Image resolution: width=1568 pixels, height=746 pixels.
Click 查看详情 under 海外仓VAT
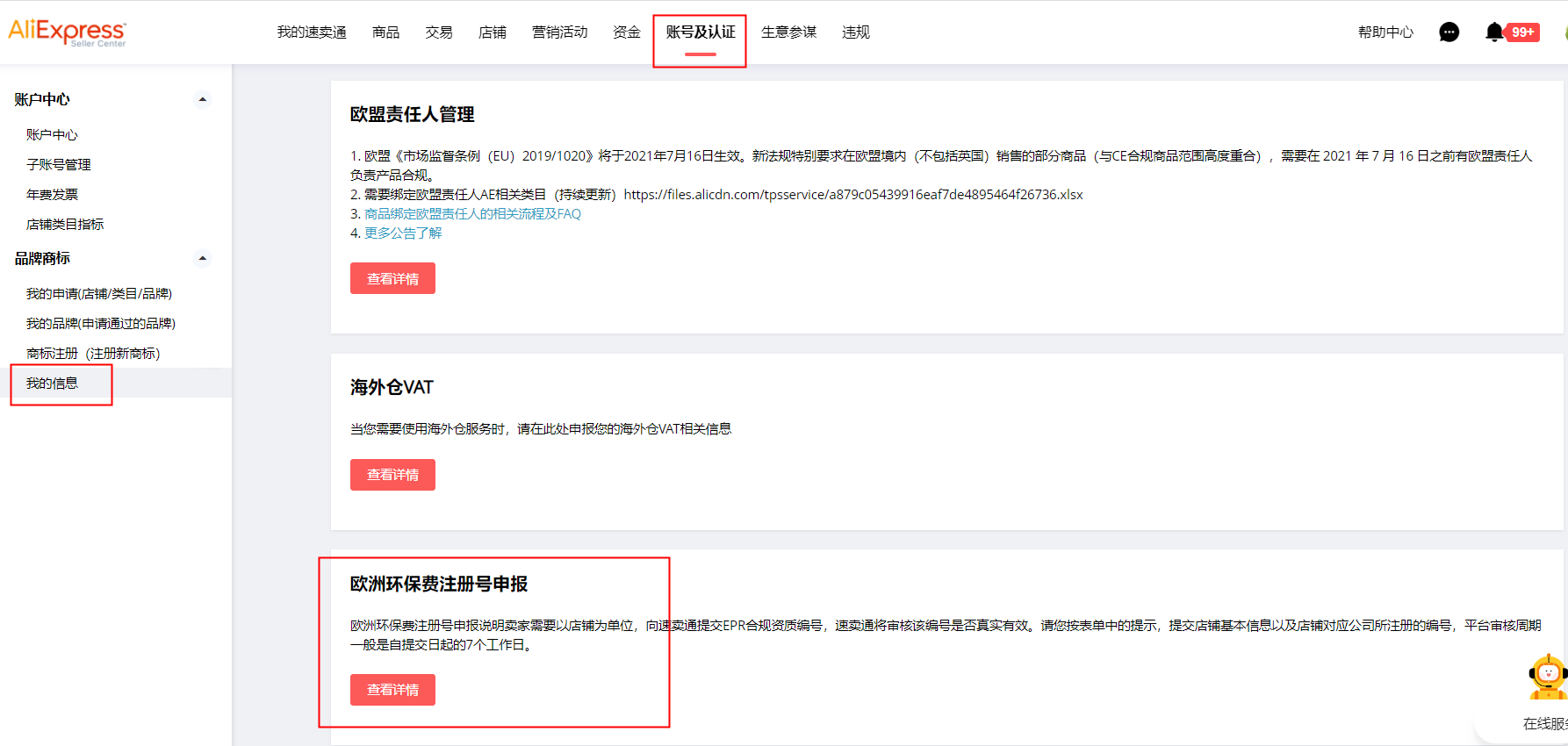(x=392, y=475)
